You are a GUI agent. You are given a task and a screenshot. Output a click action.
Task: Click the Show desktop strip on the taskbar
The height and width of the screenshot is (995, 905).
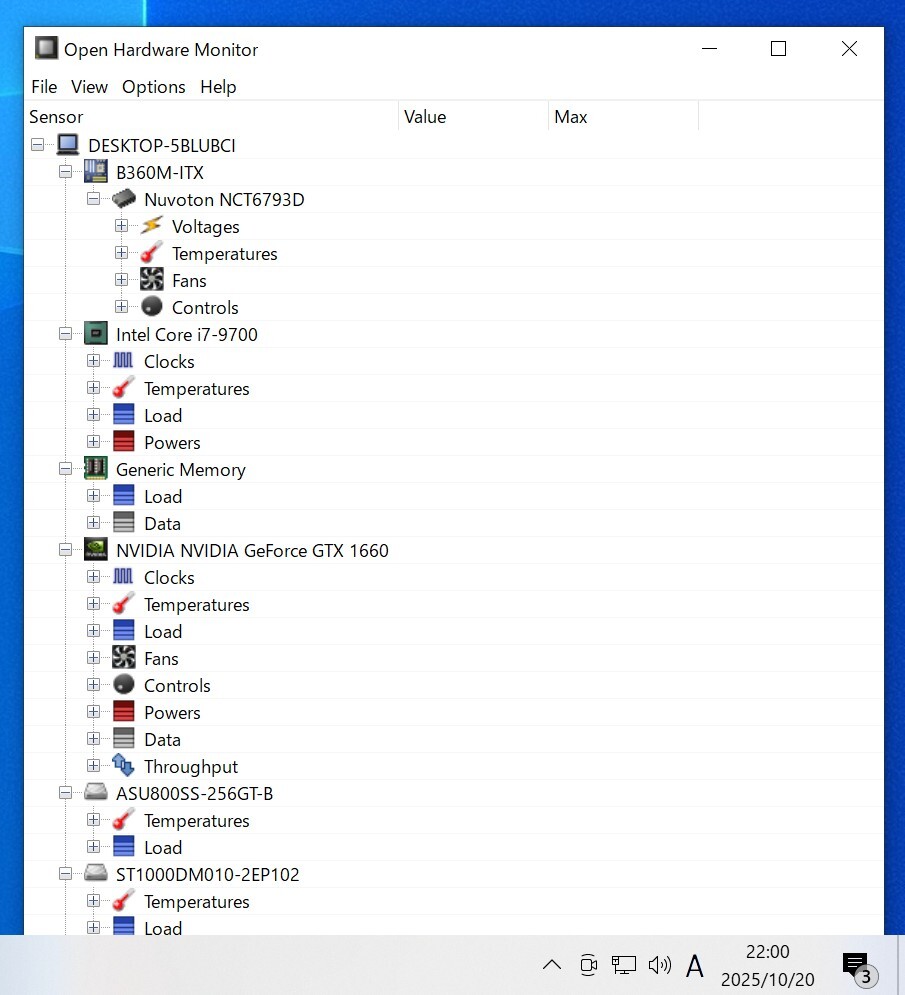point(901,965)
